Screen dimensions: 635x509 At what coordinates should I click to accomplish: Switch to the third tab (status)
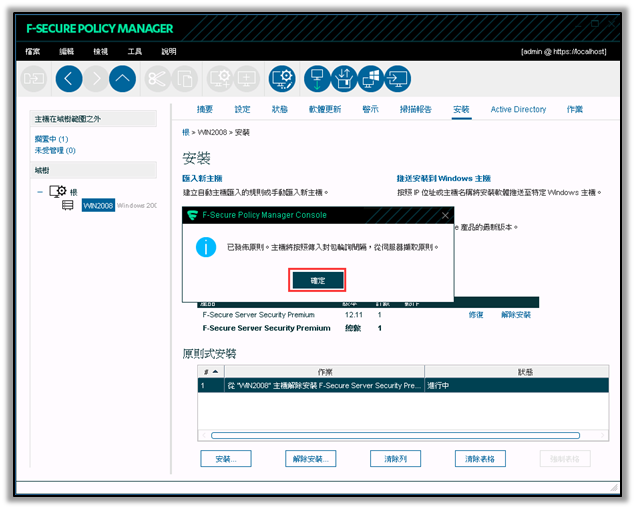279,109
